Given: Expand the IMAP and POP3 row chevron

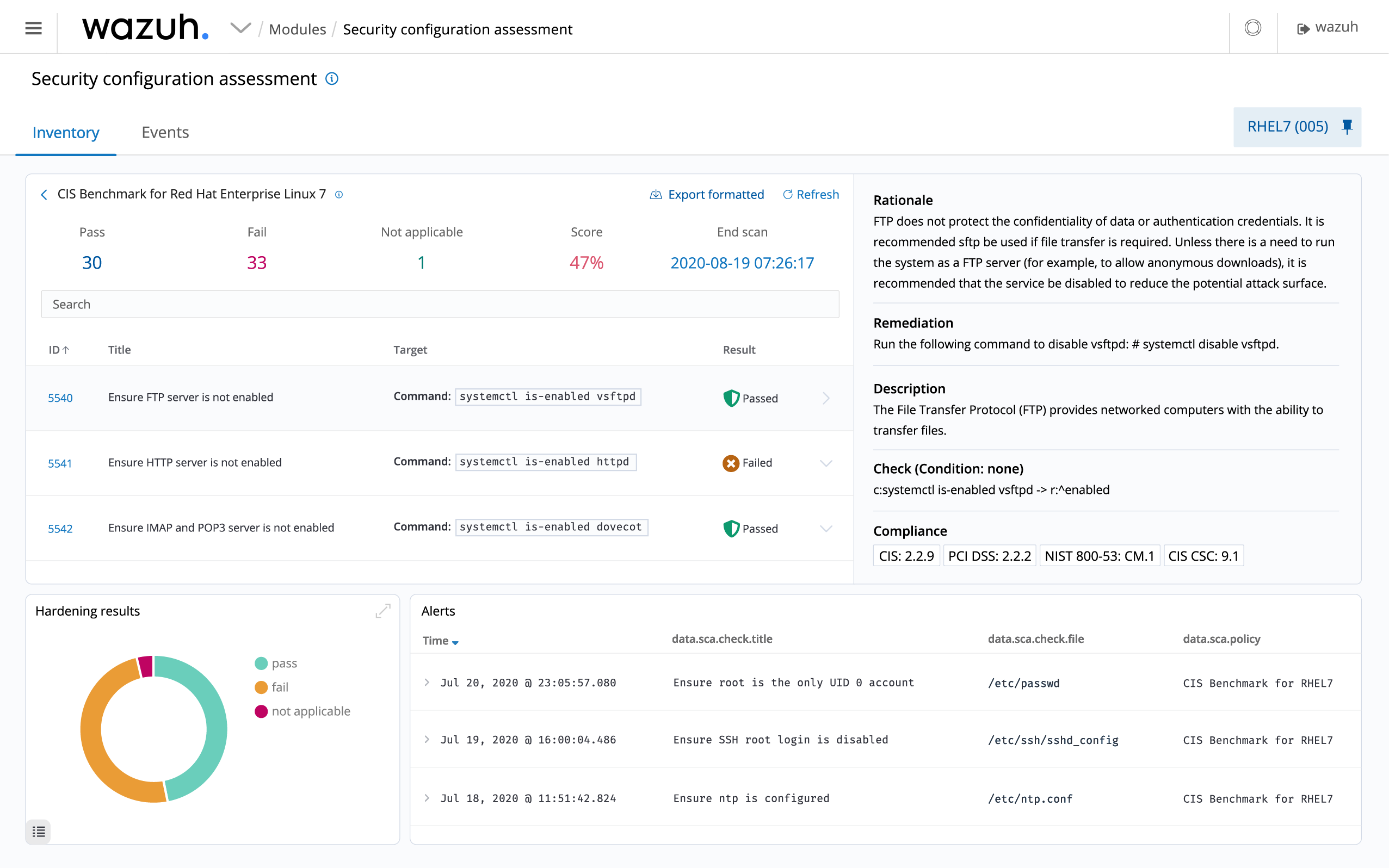Looking at the screenshot, I should tap(826, 529).
